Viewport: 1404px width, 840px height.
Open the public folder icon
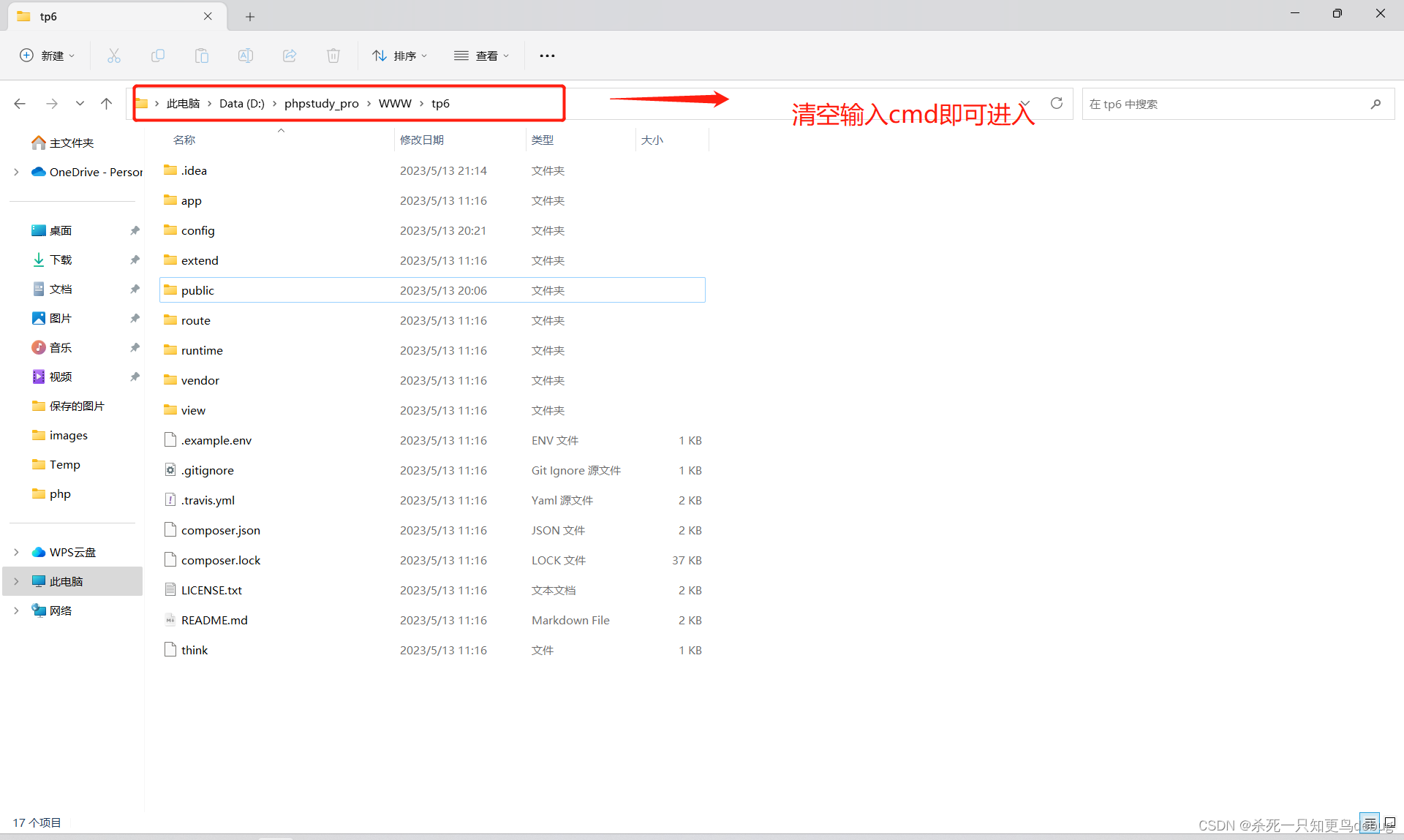(170, 290)
